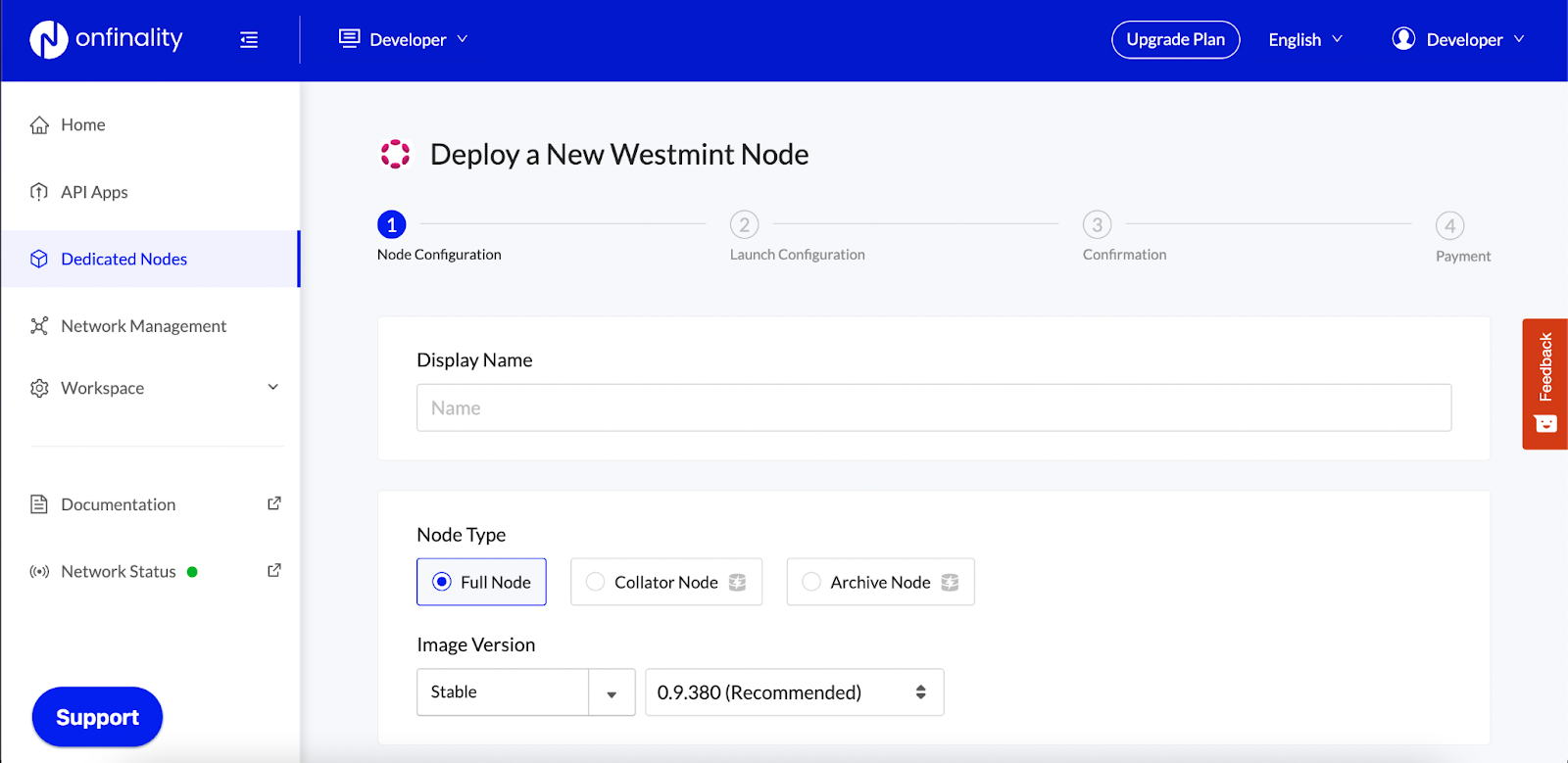Click the Developer workspace monitor icon

click(x=349, y=39)
